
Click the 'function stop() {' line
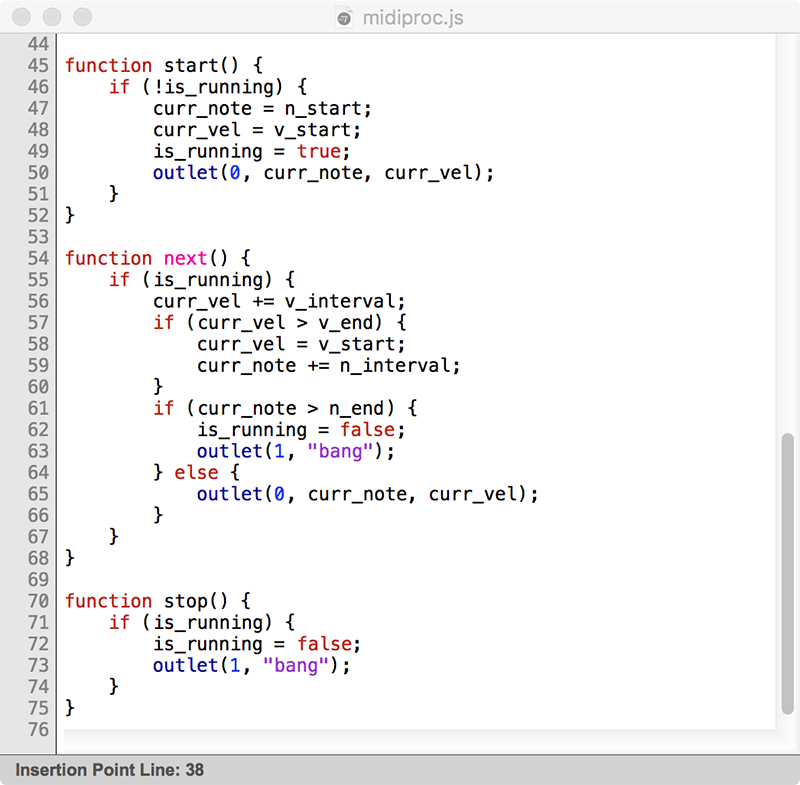158,601
